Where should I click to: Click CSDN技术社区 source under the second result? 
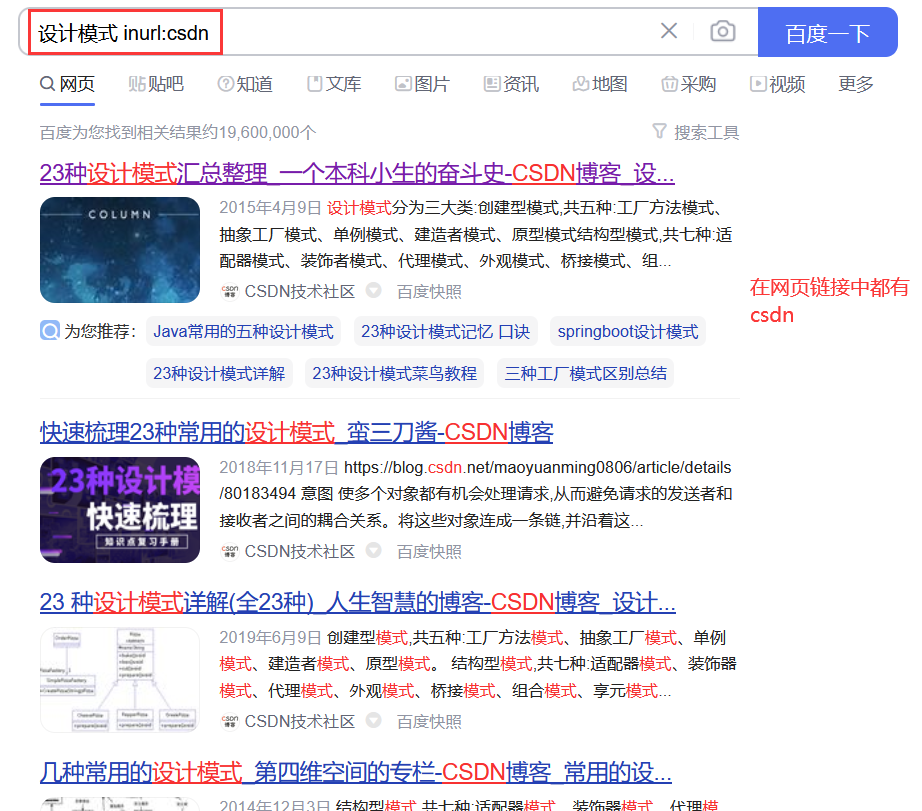click(299, 551)
